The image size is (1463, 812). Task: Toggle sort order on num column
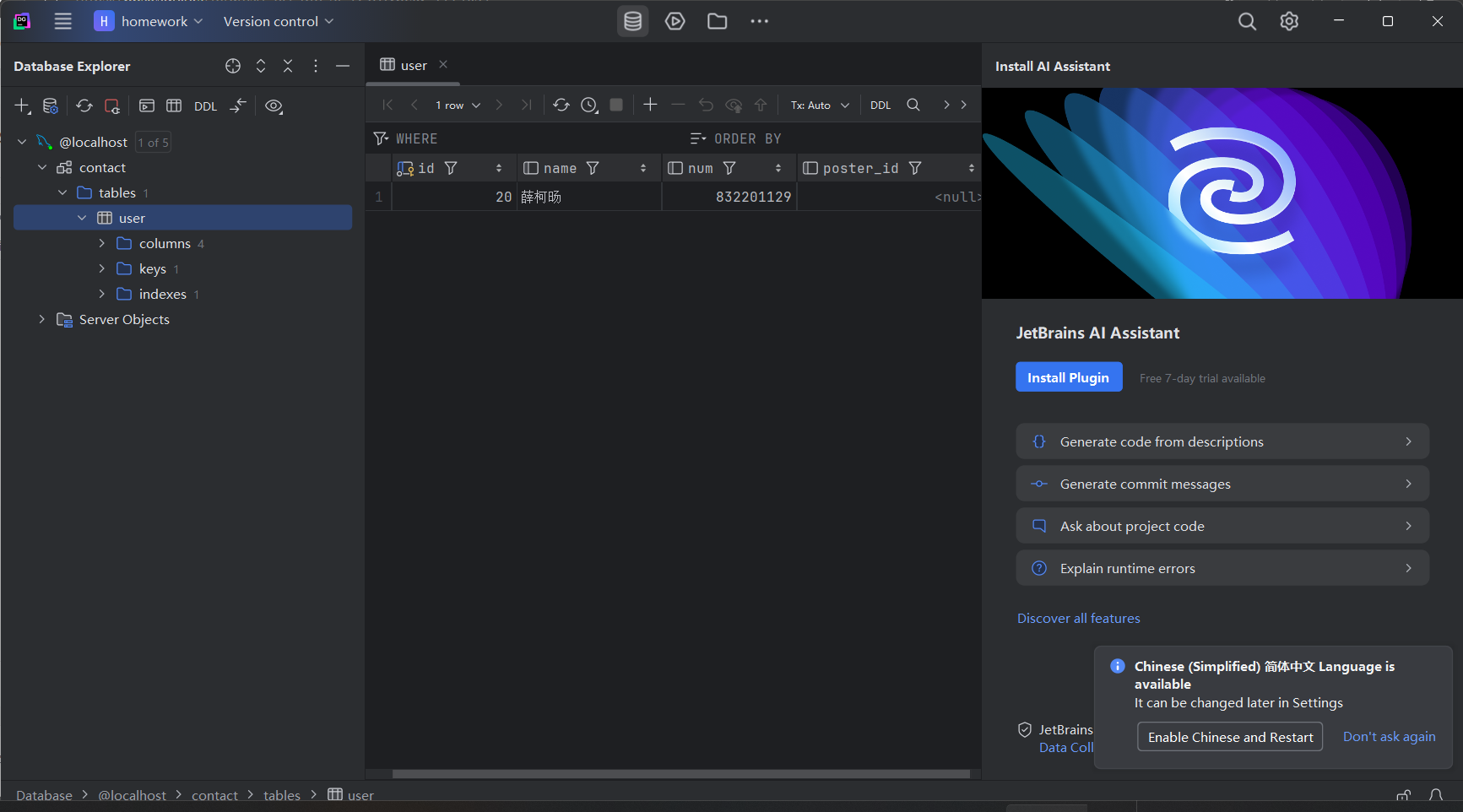pyautogui.click(x=778, y=168)
